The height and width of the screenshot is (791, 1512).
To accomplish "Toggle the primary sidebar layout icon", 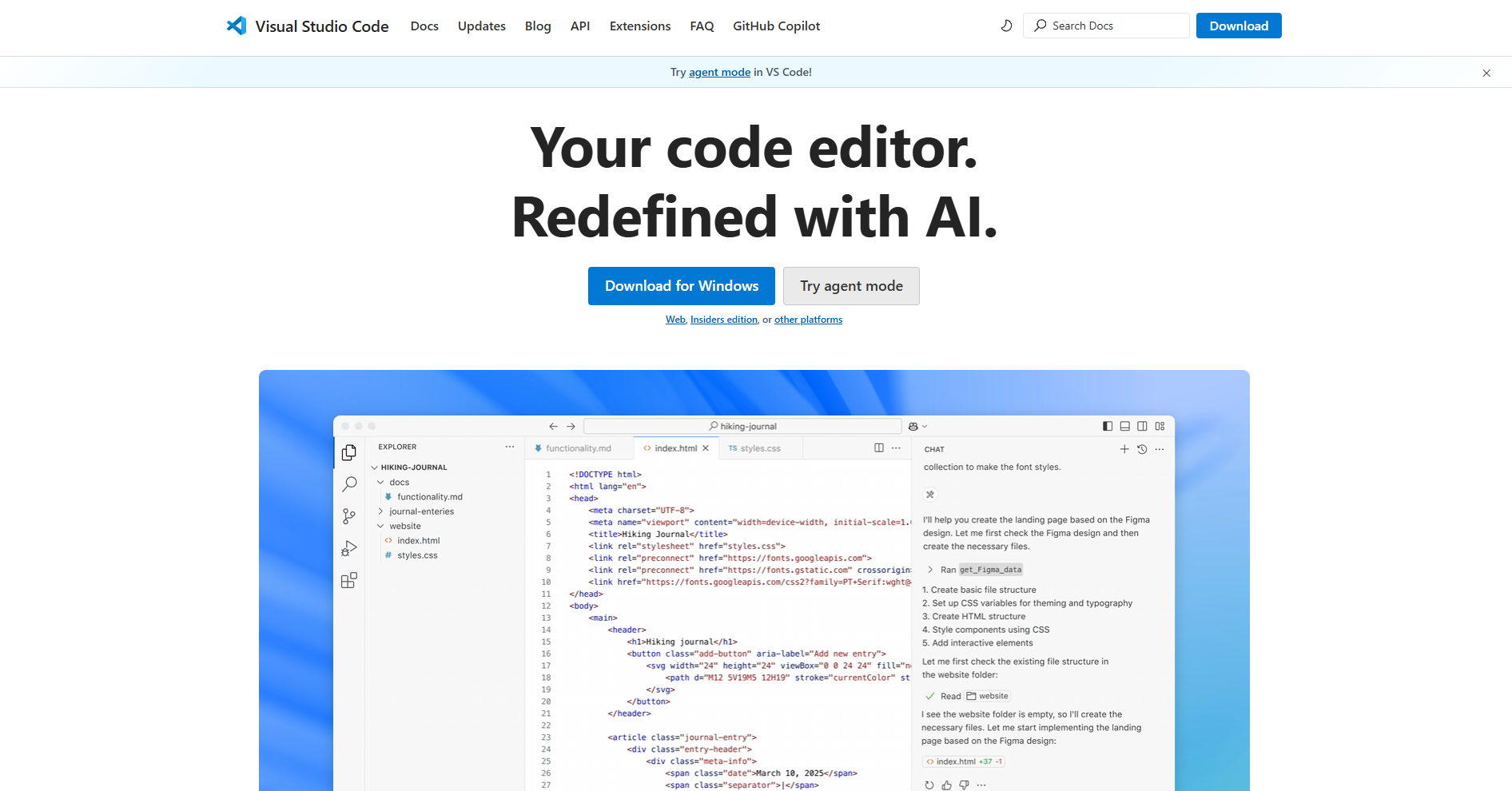I will tap(1108, 427).
